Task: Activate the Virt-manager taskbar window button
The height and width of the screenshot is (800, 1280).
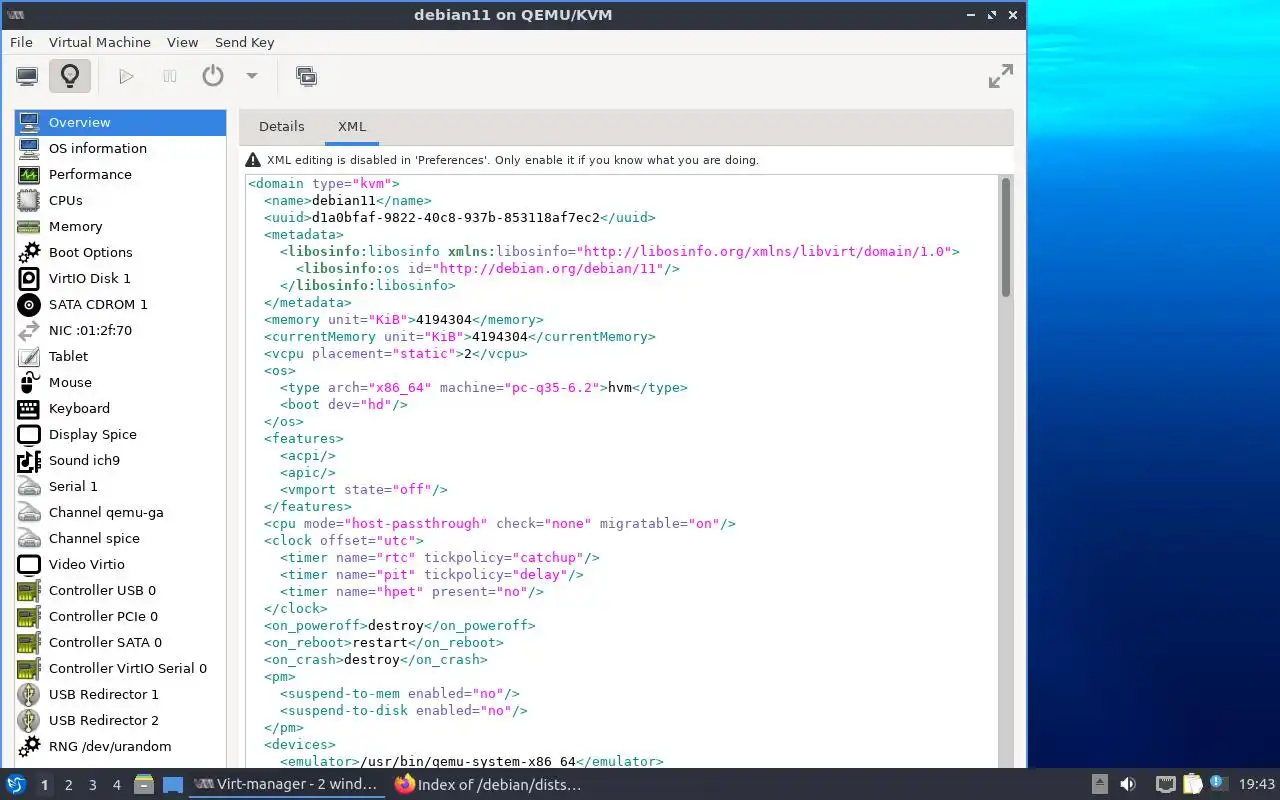Action: [286, 784]
